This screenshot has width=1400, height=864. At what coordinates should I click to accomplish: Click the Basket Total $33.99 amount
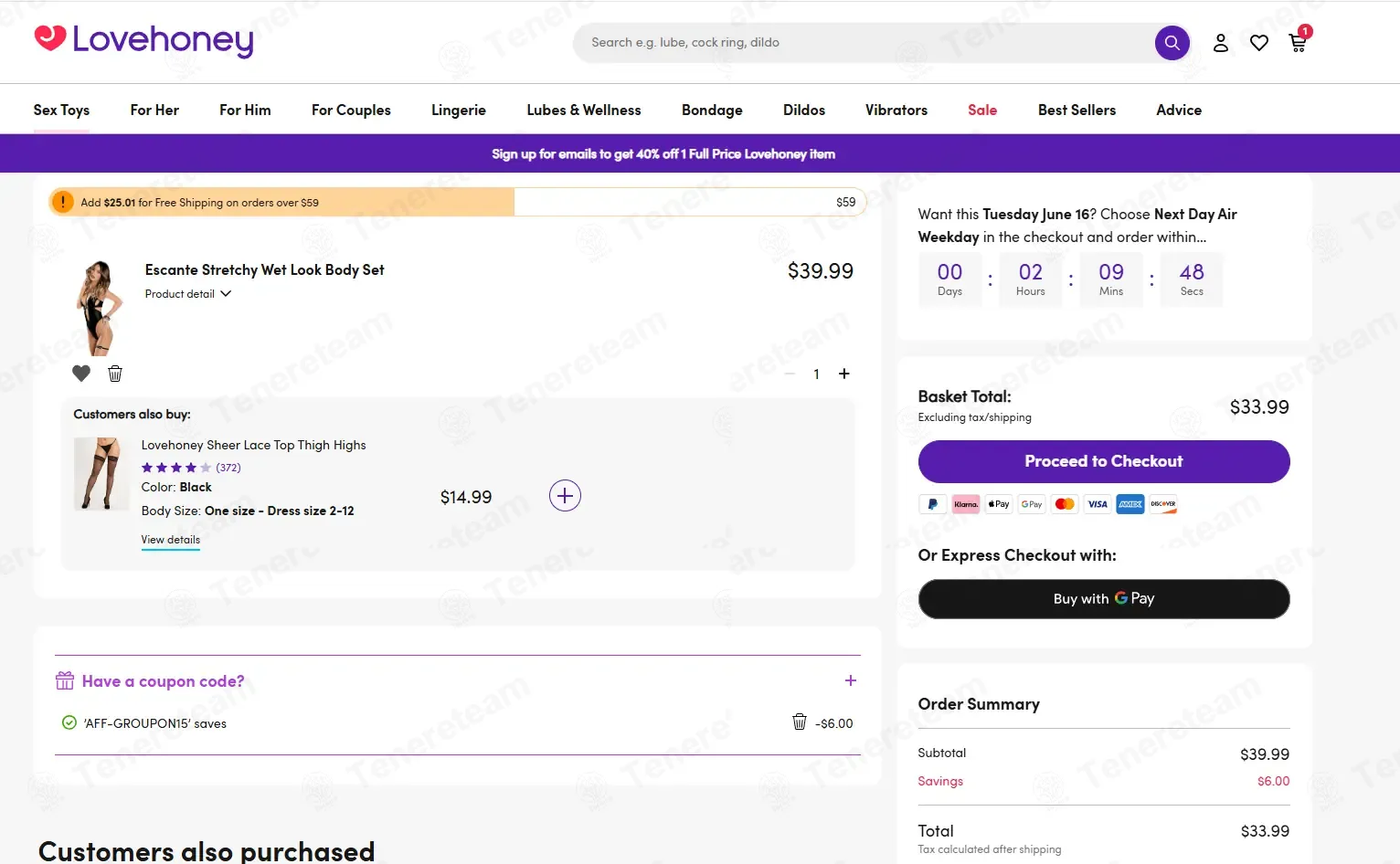coord(1259,407)
